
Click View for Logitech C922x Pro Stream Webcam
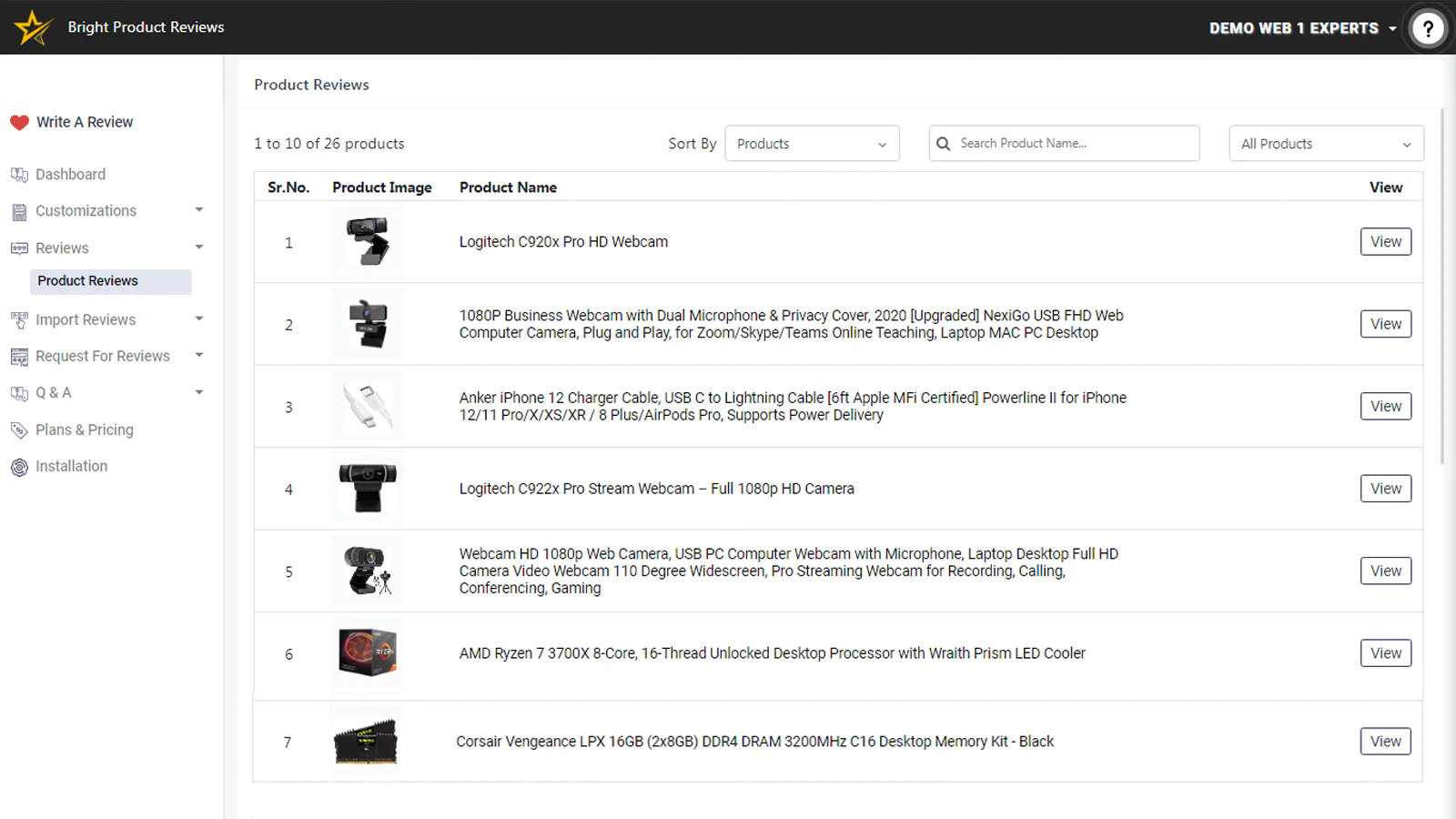(x=1386, y=489)
